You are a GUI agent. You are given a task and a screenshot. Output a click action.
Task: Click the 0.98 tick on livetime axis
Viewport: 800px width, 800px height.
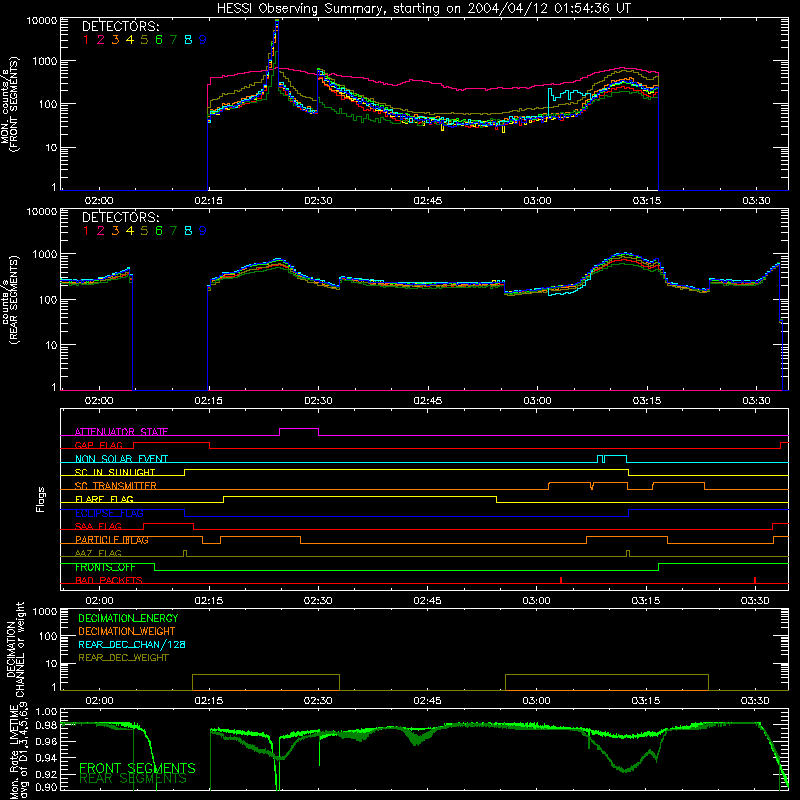coord(46,724)
